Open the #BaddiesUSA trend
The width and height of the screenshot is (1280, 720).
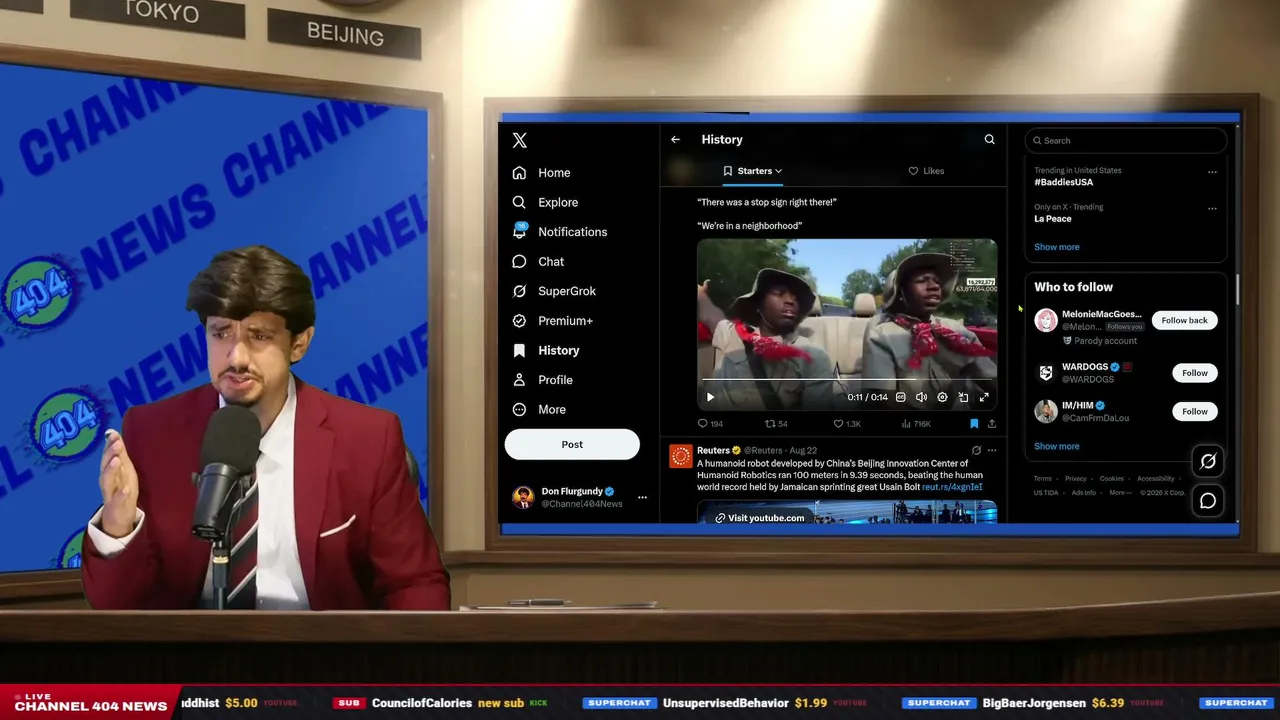click(1064, 183)
